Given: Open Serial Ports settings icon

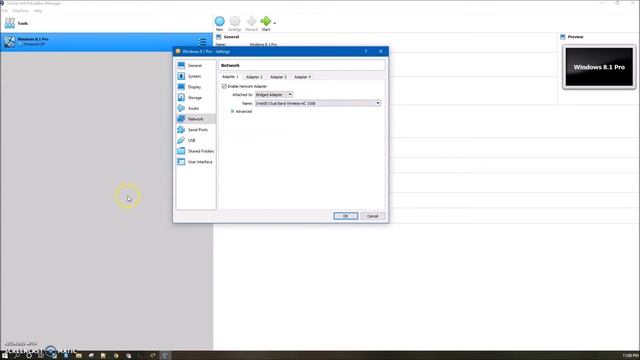Looking at the screenshot, I should (x=181, y=129).
